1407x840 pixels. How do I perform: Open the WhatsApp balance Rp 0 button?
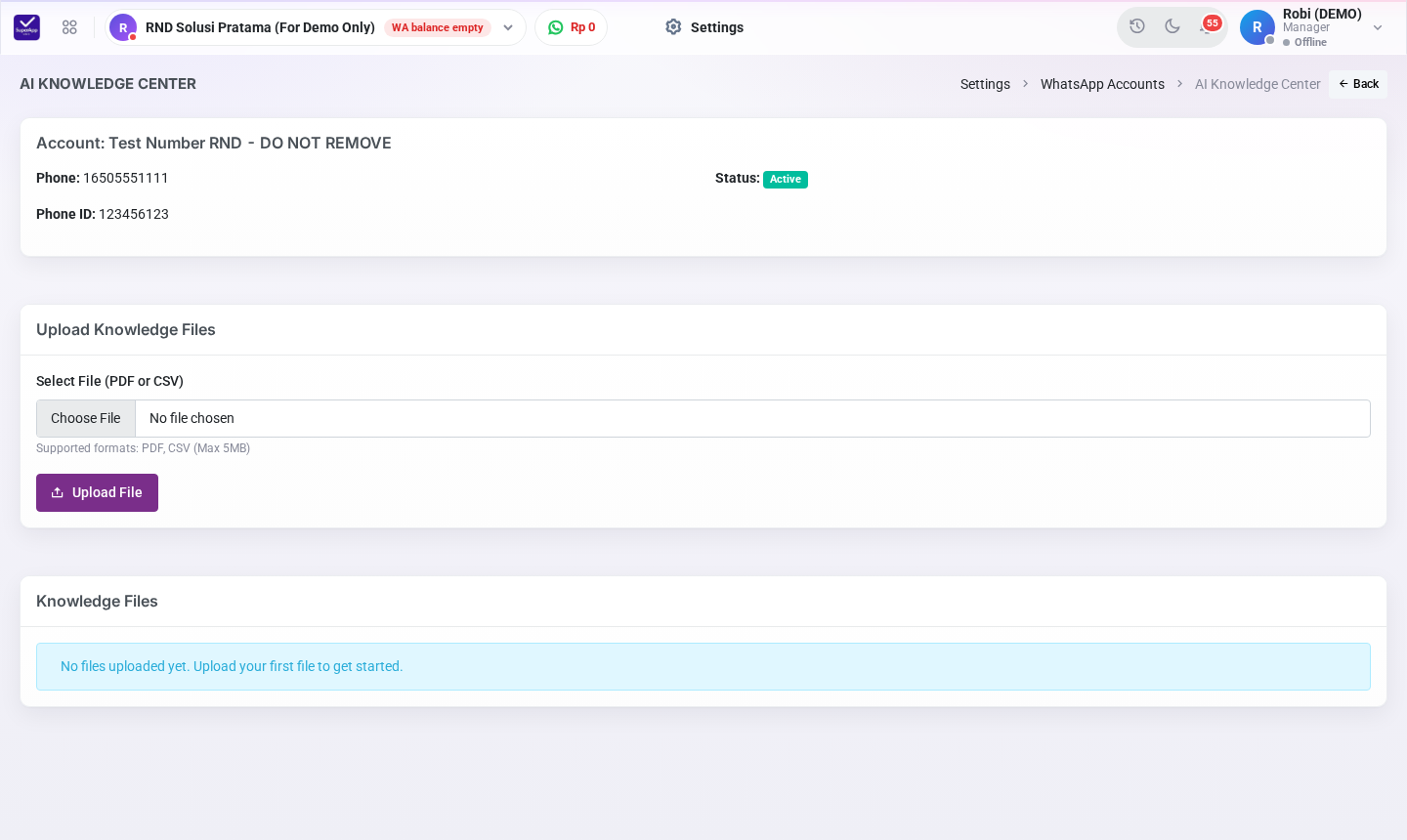coord(571,27)
